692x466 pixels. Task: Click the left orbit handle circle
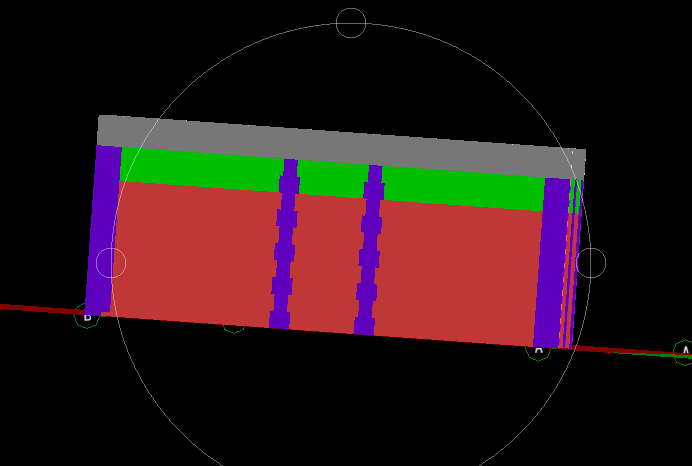[111, 263]
